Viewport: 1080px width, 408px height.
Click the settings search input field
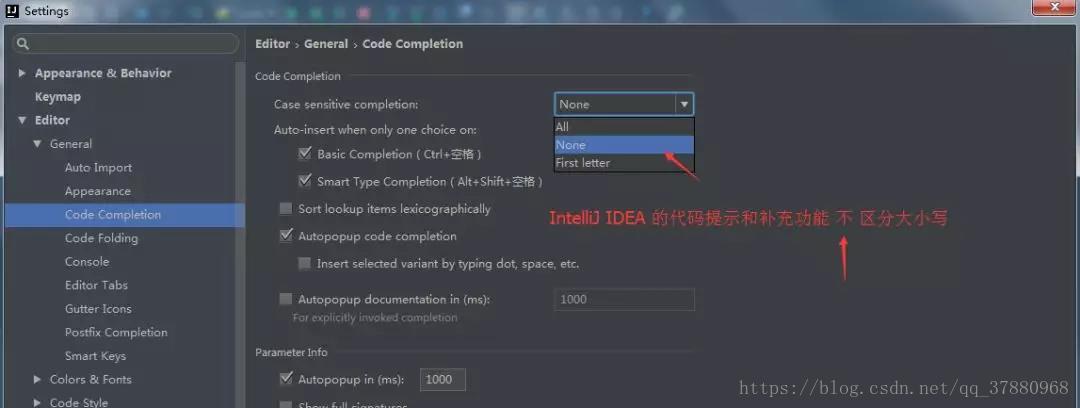click(x=125, y=44)
